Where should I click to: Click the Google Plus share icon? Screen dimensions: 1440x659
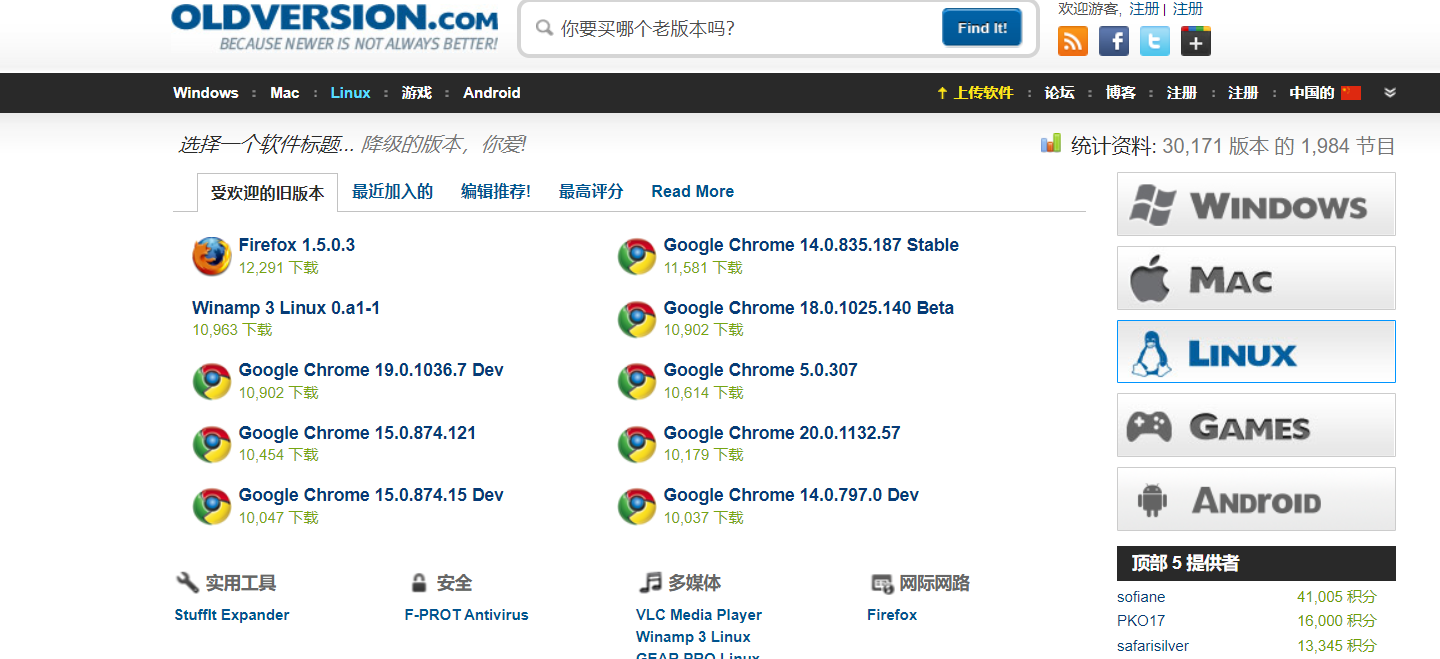coord(1196,41)
